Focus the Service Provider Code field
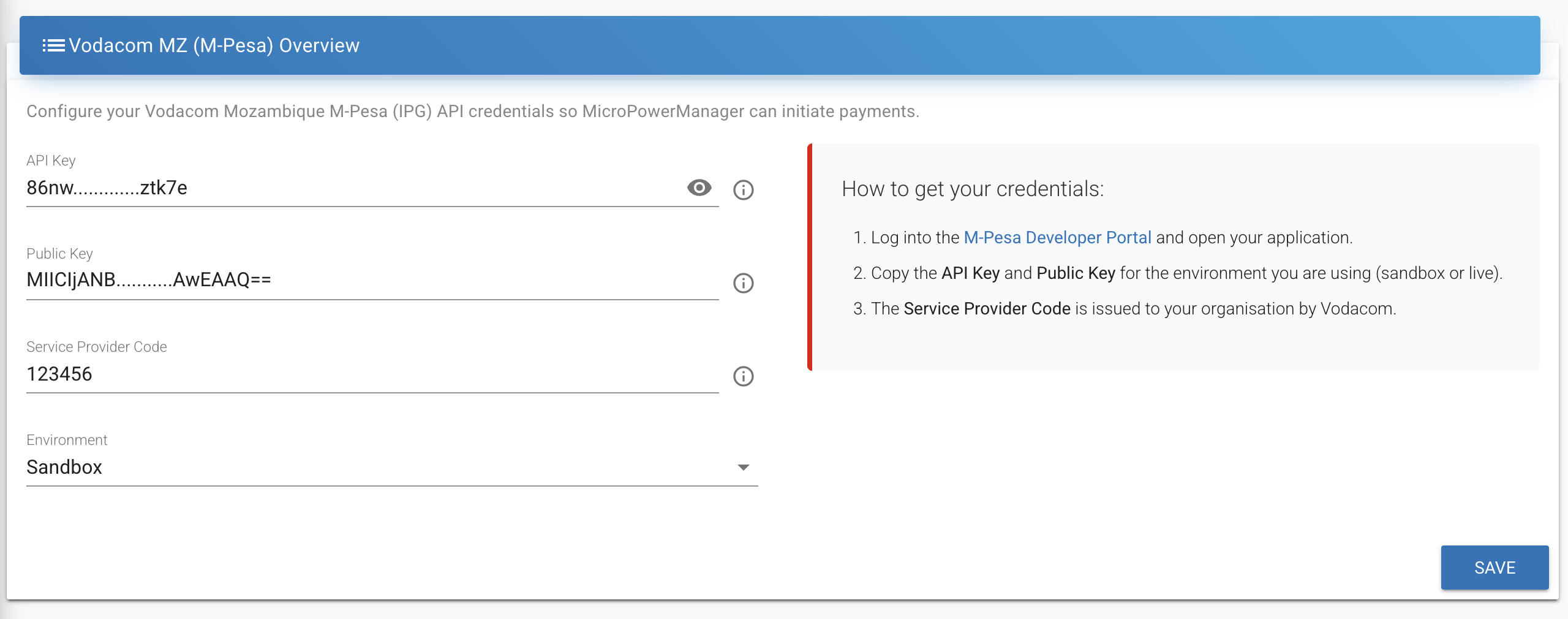The image size is (1568, 619). click(x=372, y=374)
